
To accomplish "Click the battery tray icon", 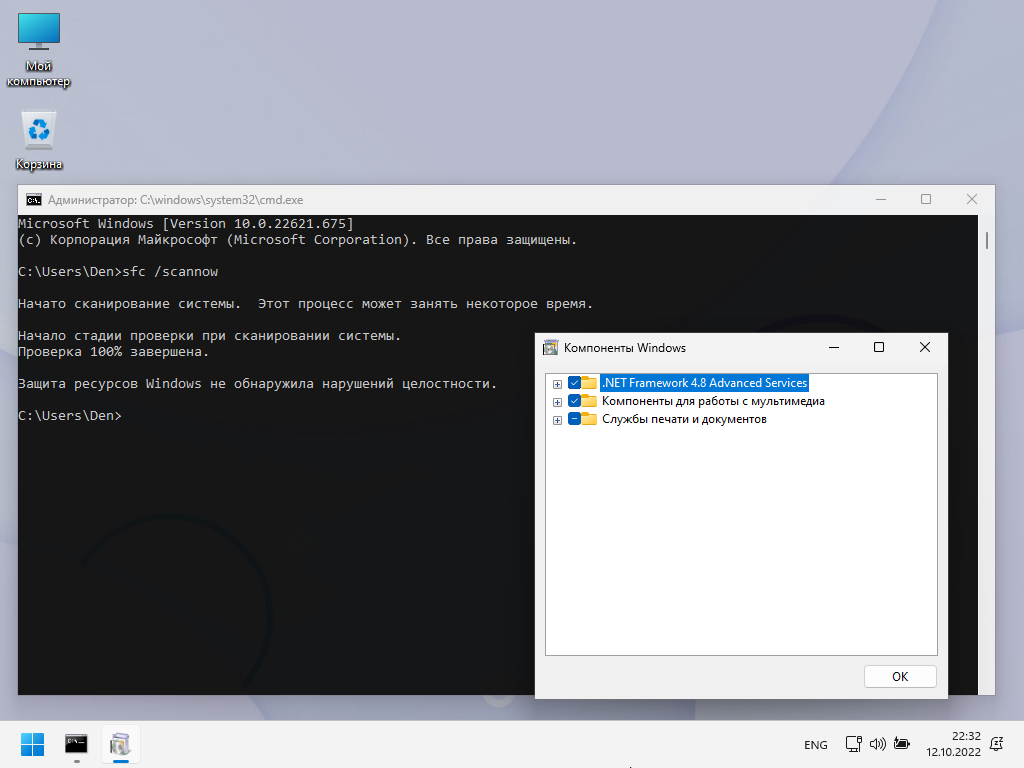I will click(902, 744).
